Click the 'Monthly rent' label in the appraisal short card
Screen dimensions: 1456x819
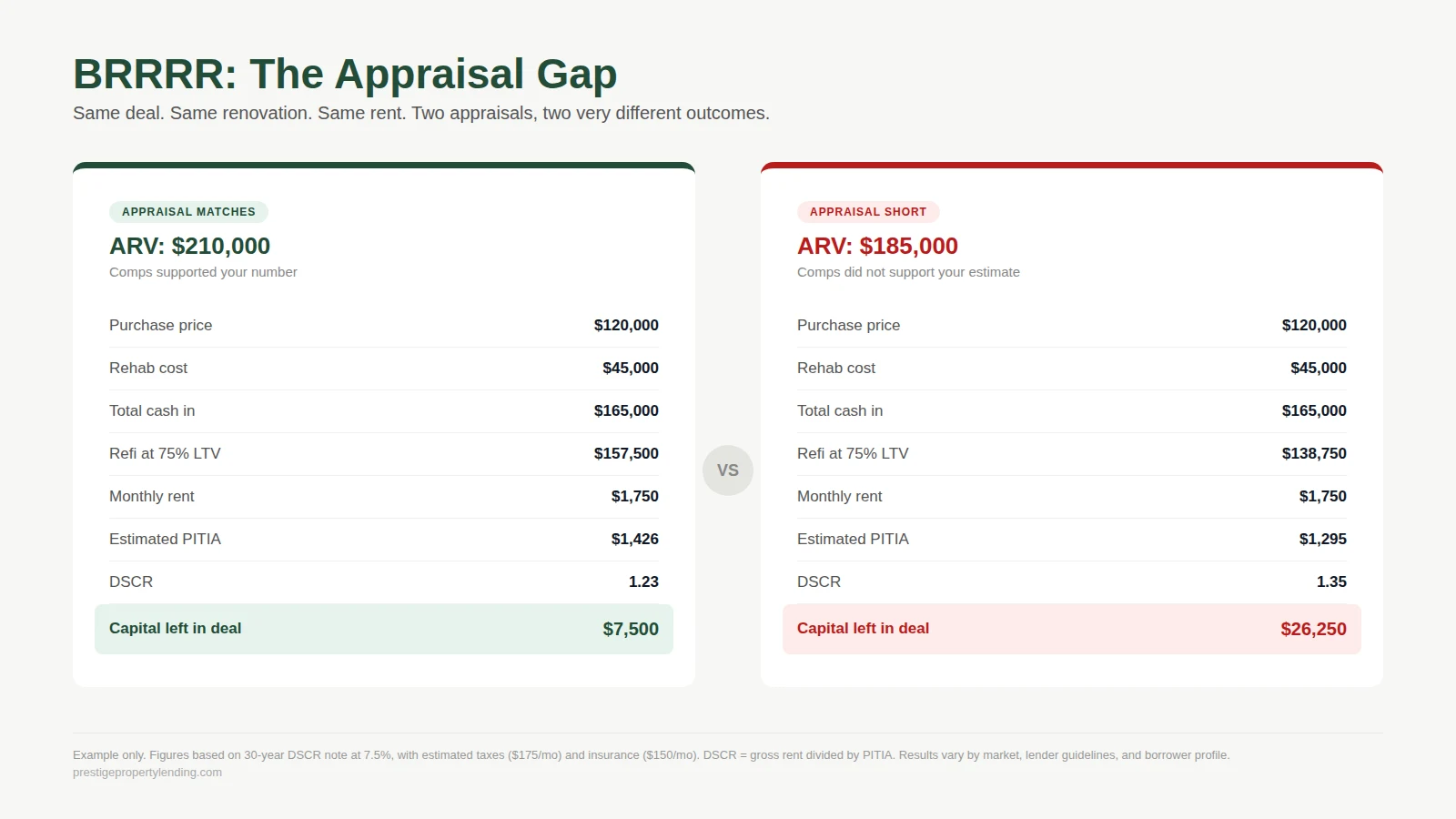pyautogui.click(x=839, y=496)
